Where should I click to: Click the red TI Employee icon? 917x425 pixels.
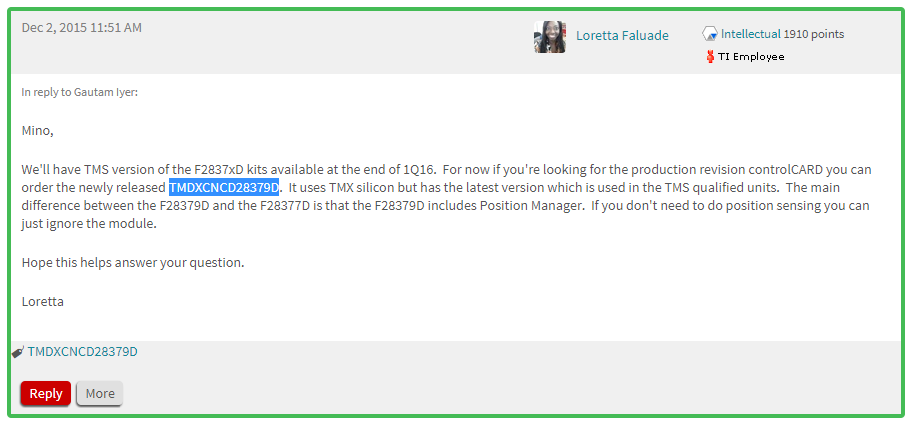[x=710, y=57]
